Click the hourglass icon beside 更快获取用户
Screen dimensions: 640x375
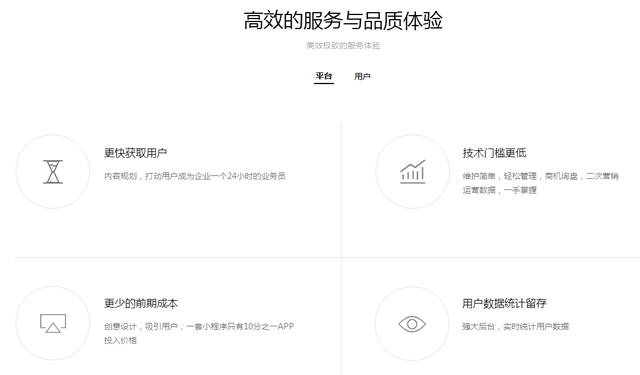[53, 172]
